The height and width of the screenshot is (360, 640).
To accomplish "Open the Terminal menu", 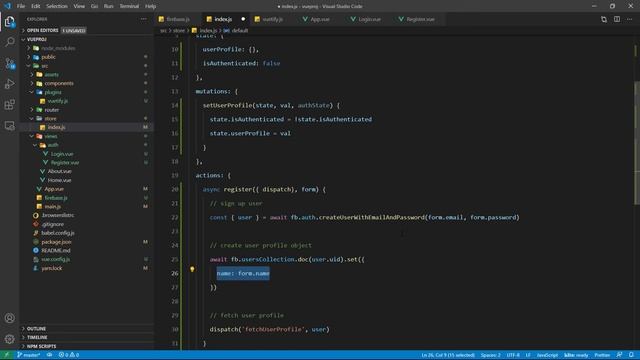I will click(129, 6).
